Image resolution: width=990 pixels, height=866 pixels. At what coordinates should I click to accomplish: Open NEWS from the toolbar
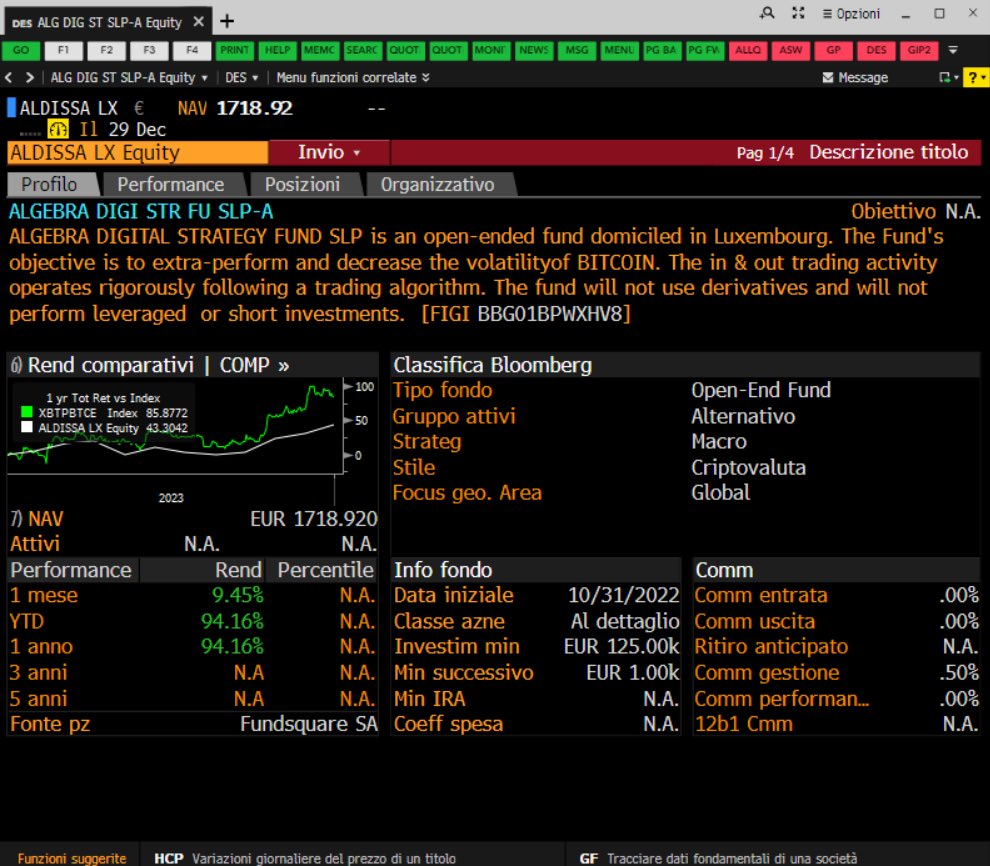534,50
